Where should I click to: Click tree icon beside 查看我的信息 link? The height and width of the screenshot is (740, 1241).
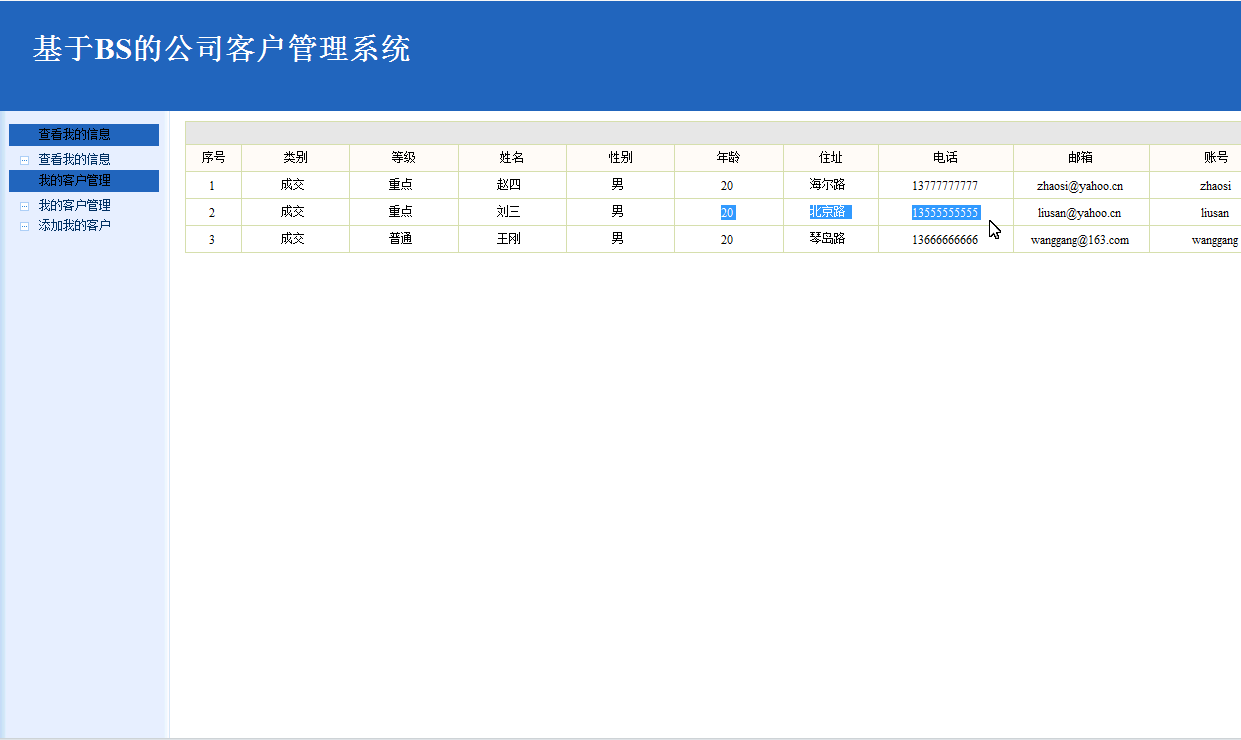click(25, 160)
